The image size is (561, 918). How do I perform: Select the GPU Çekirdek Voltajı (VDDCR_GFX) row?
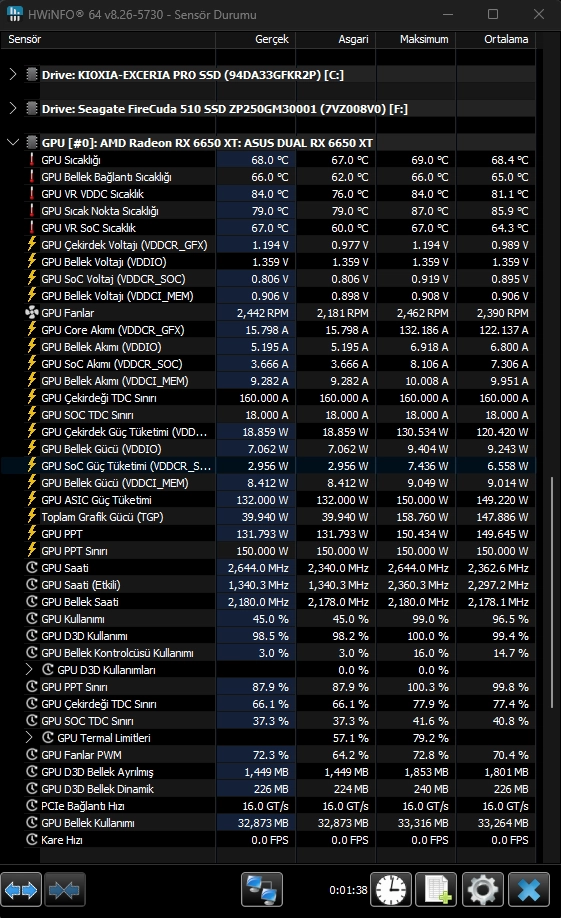coord(268,245)
